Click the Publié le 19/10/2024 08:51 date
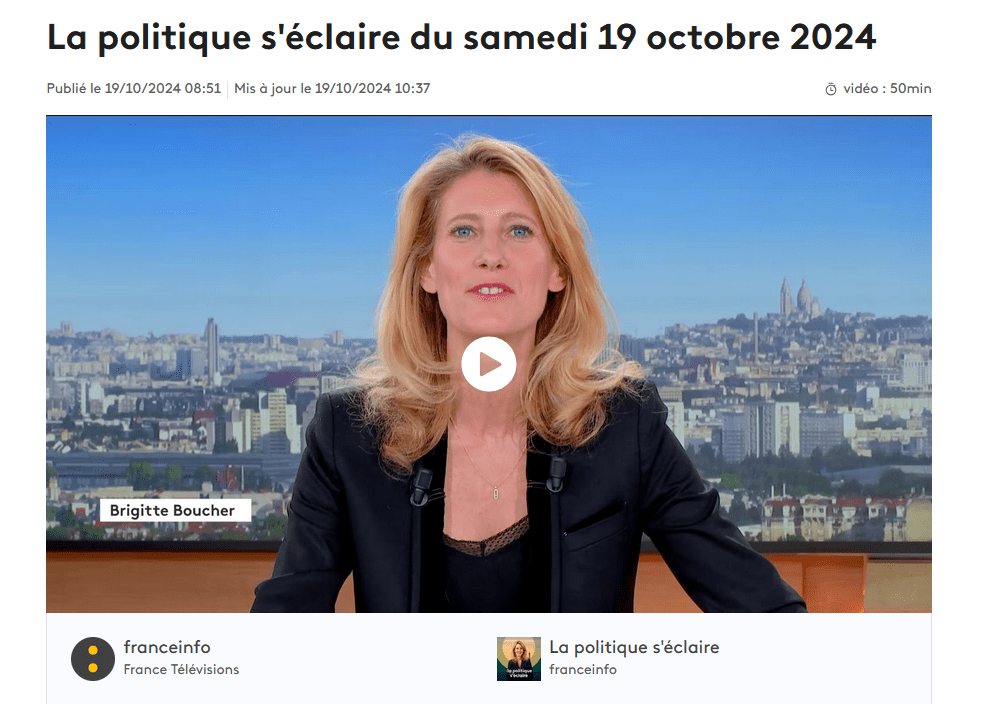 [134, 88]
